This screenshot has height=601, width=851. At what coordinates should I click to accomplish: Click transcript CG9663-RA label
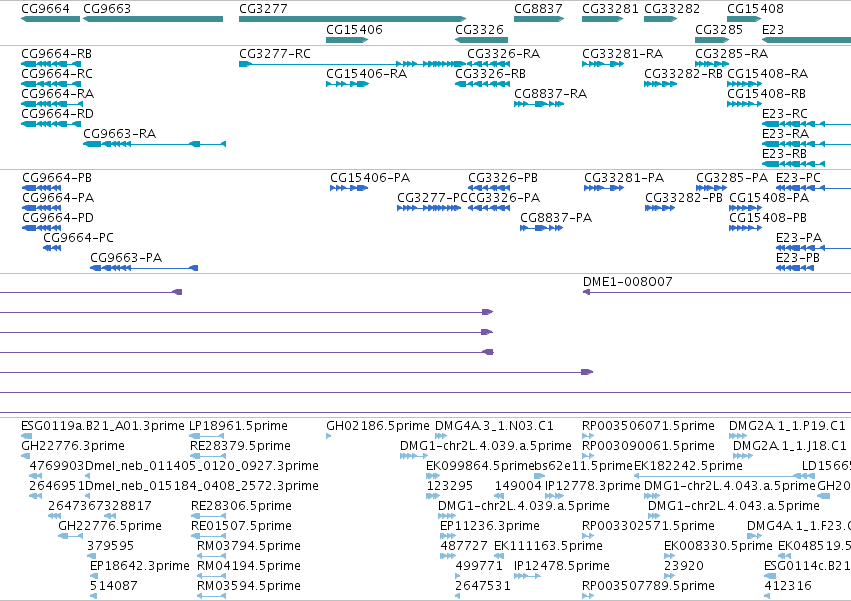[119, 134]
